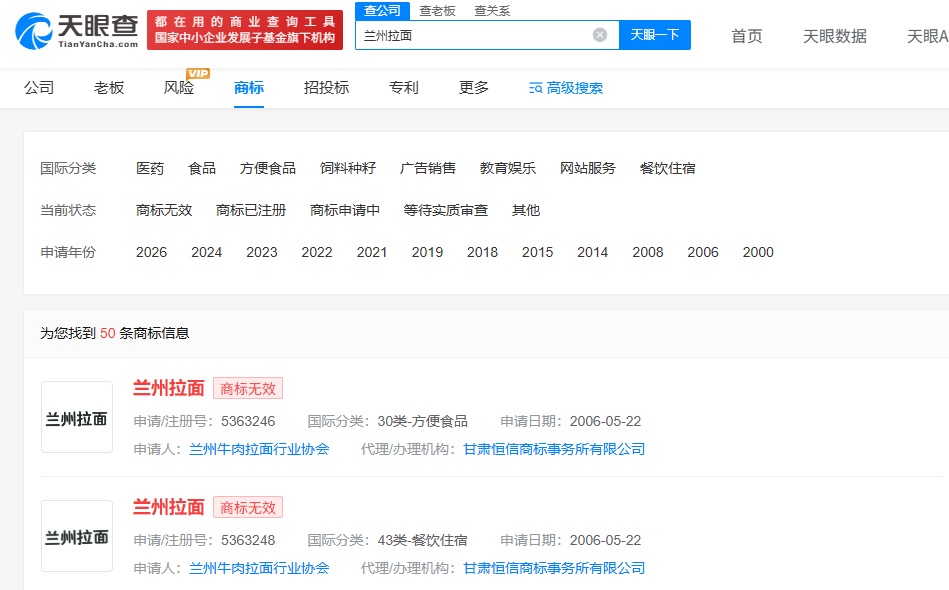
Task: Filter application year 2019
Action: tap(427, 252)
